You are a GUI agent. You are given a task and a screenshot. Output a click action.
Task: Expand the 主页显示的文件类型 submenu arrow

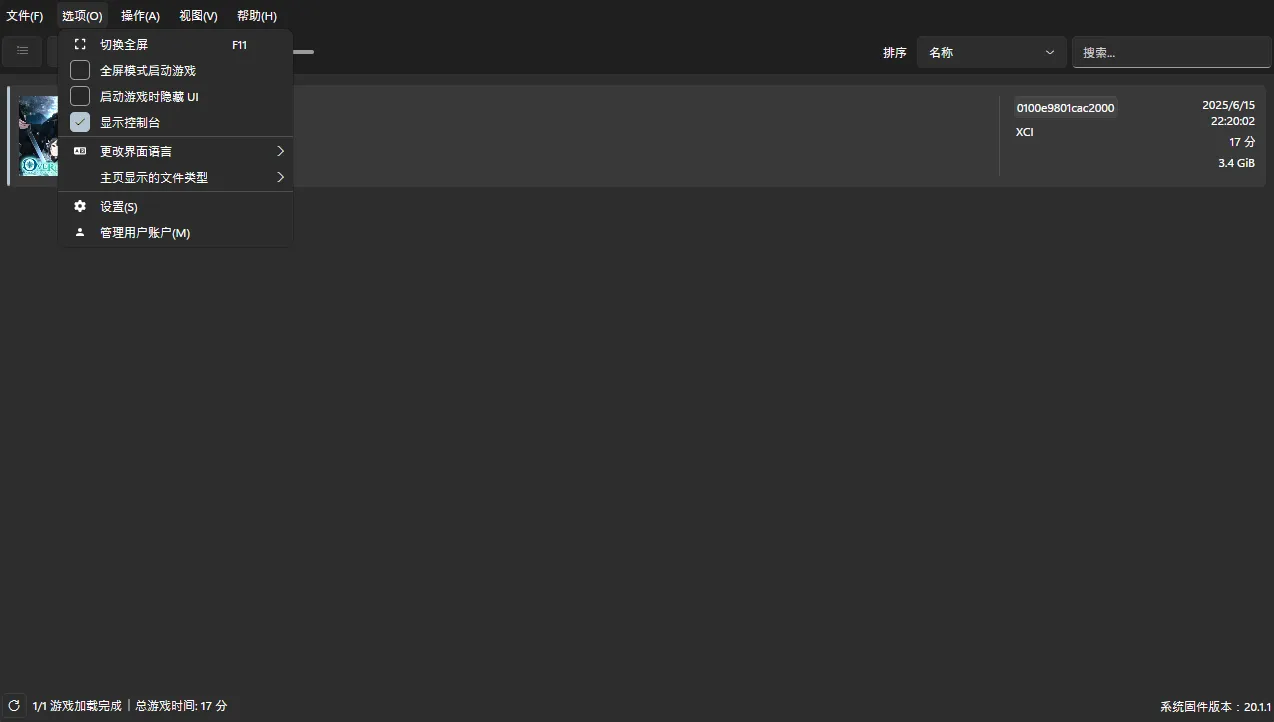point(280,177)
